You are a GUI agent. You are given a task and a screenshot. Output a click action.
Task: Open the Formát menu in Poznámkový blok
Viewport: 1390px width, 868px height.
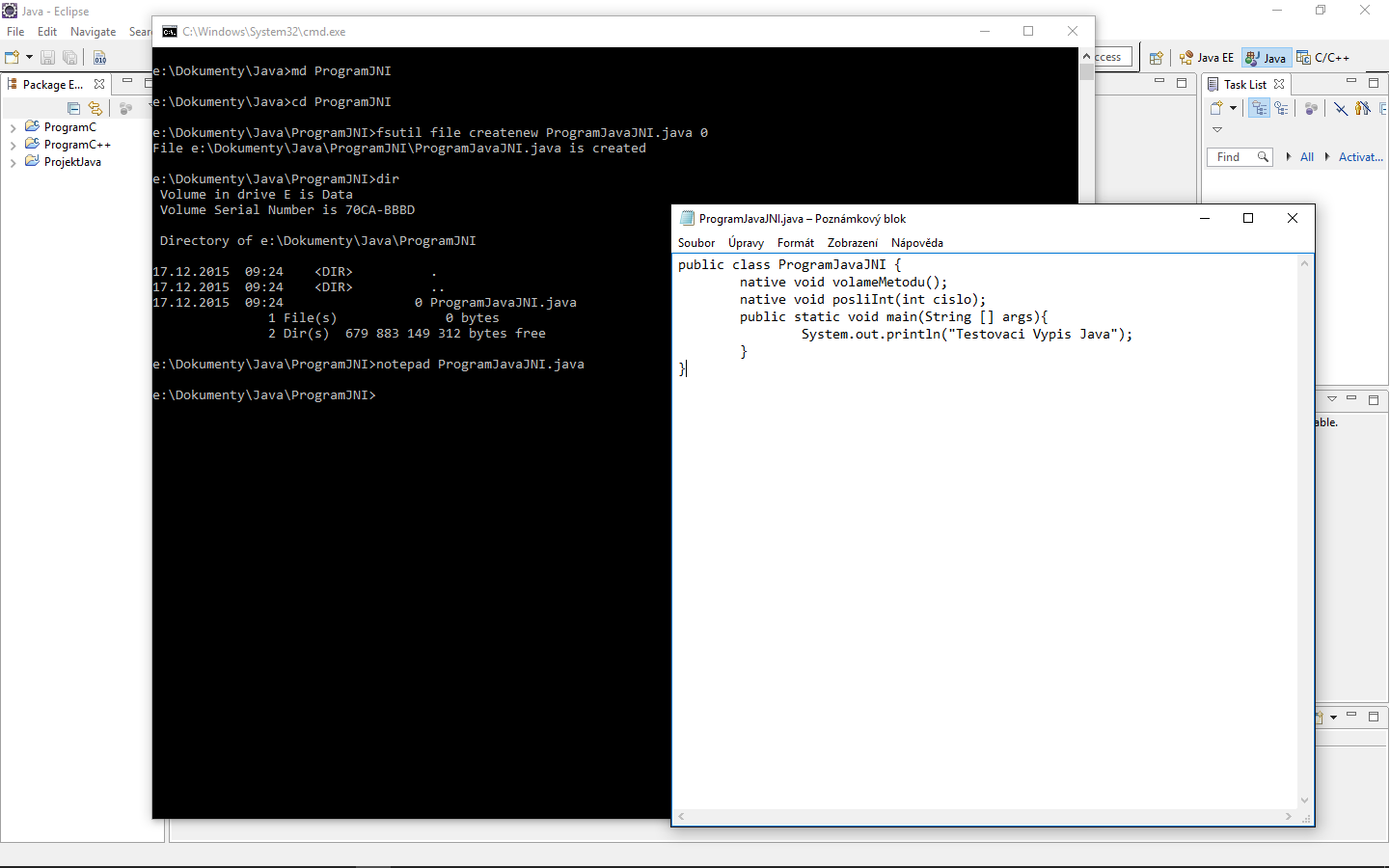point(795,243)
